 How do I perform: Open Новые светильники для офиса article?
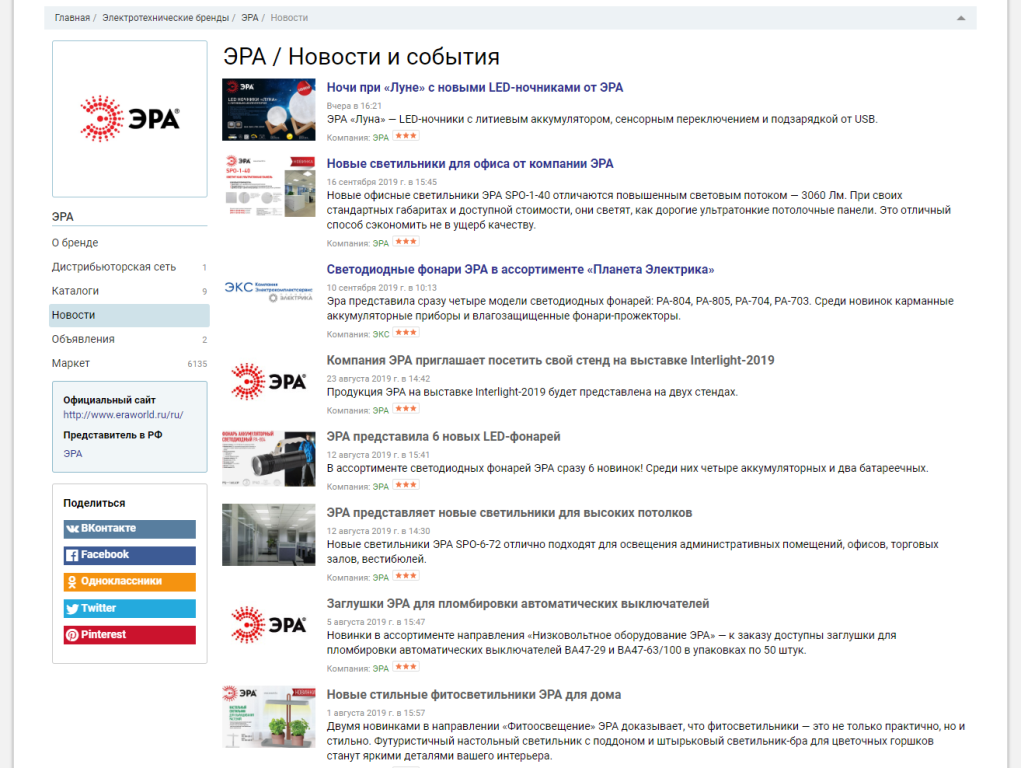[x=470, y=164]
